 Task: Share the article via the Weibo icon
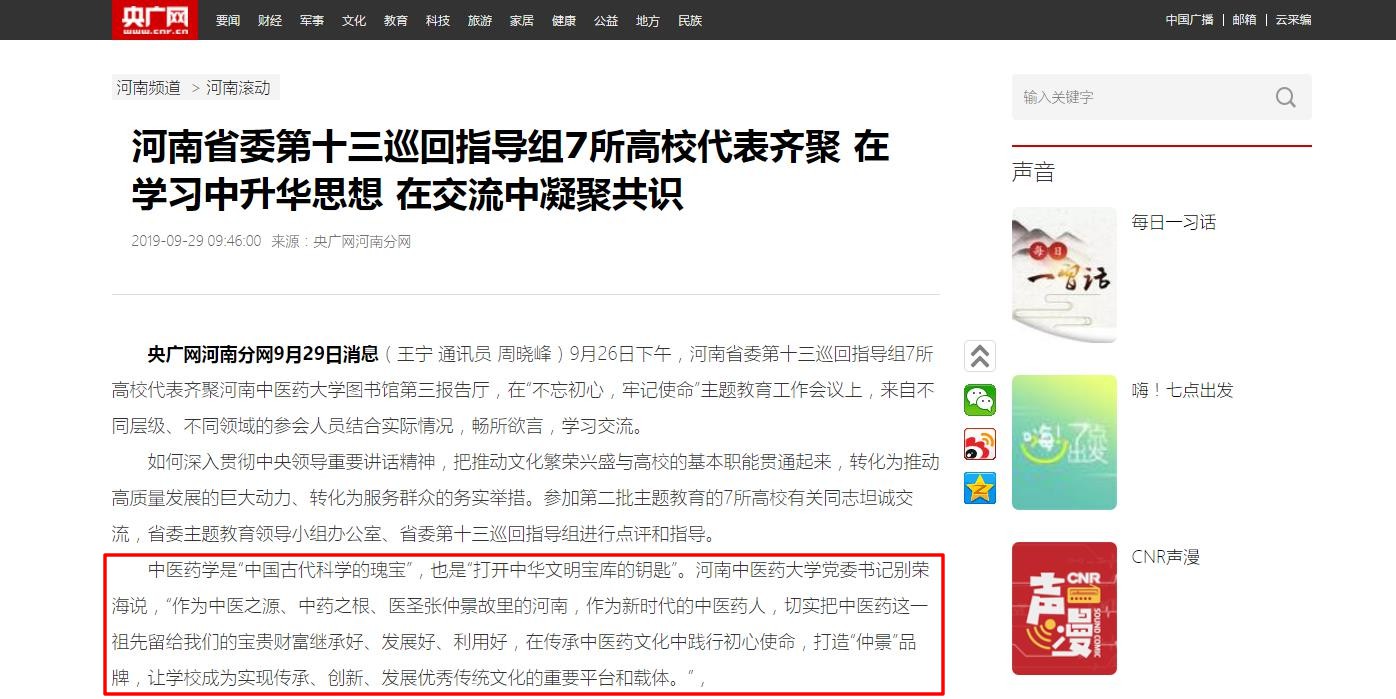980,444
